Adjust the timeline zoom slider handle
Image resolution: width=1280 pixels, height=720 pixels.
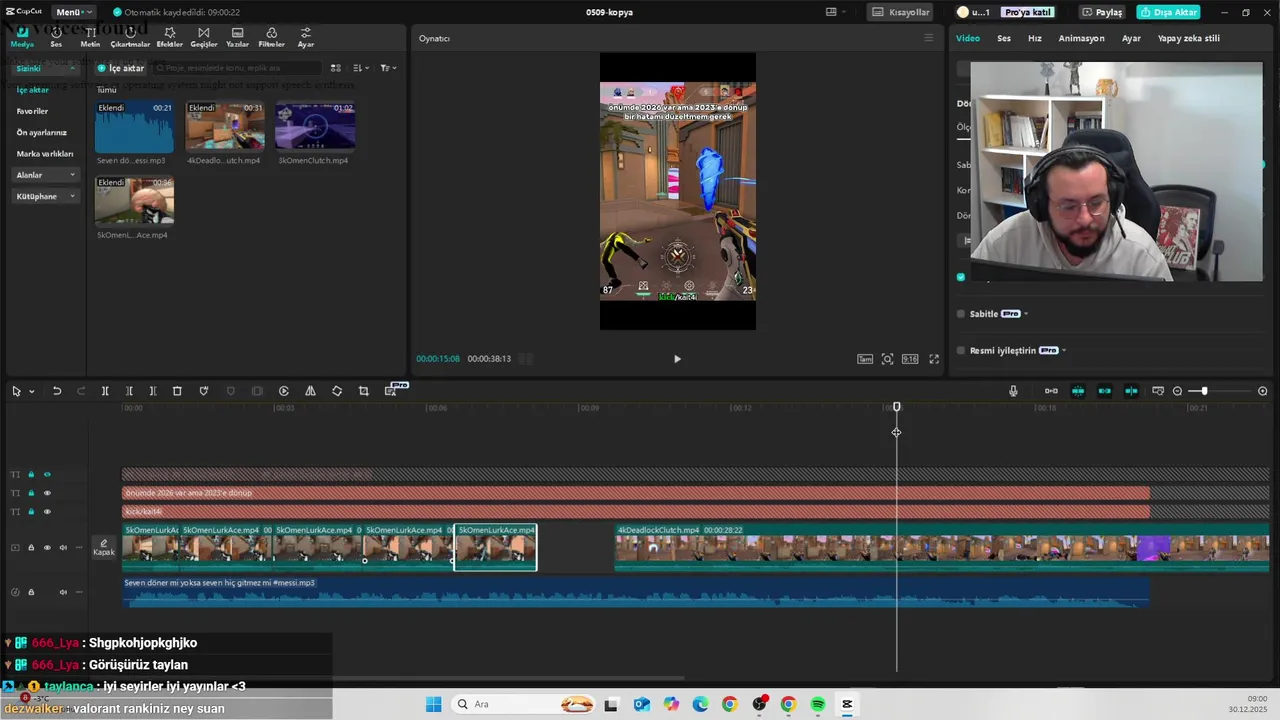point(1204,391)
